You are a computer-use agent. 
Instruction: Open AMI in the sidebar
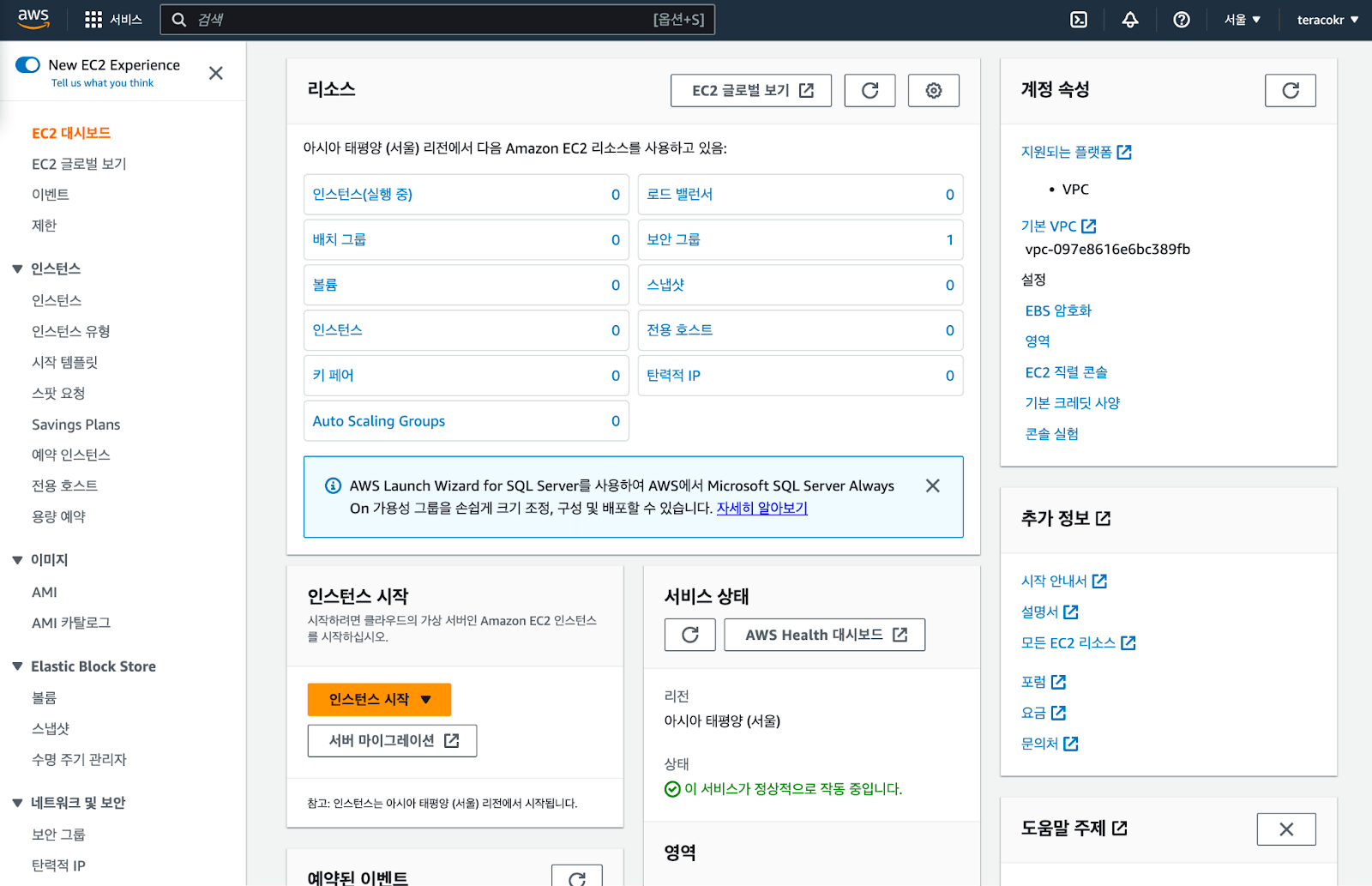pyautogui.click(x=45, y=592)
